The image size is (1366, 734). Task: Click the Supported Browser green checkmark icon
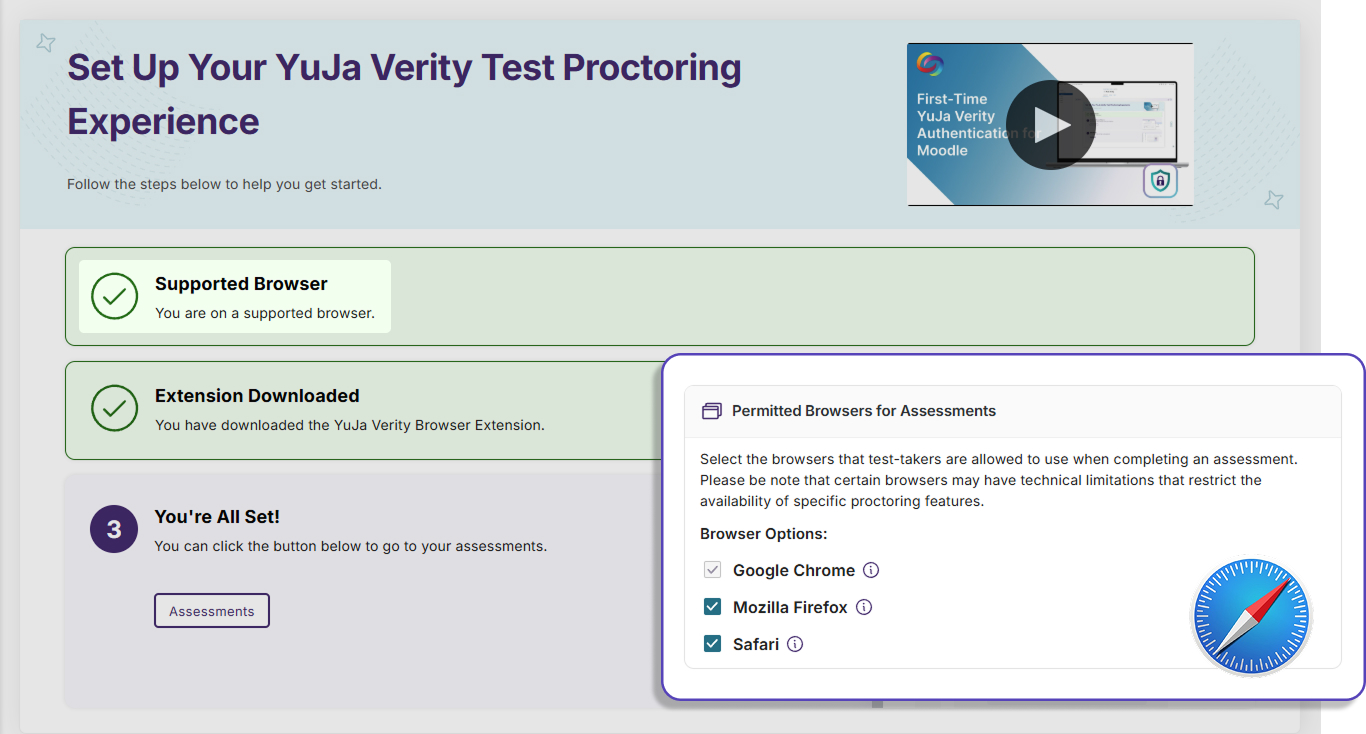coord(114,297)
